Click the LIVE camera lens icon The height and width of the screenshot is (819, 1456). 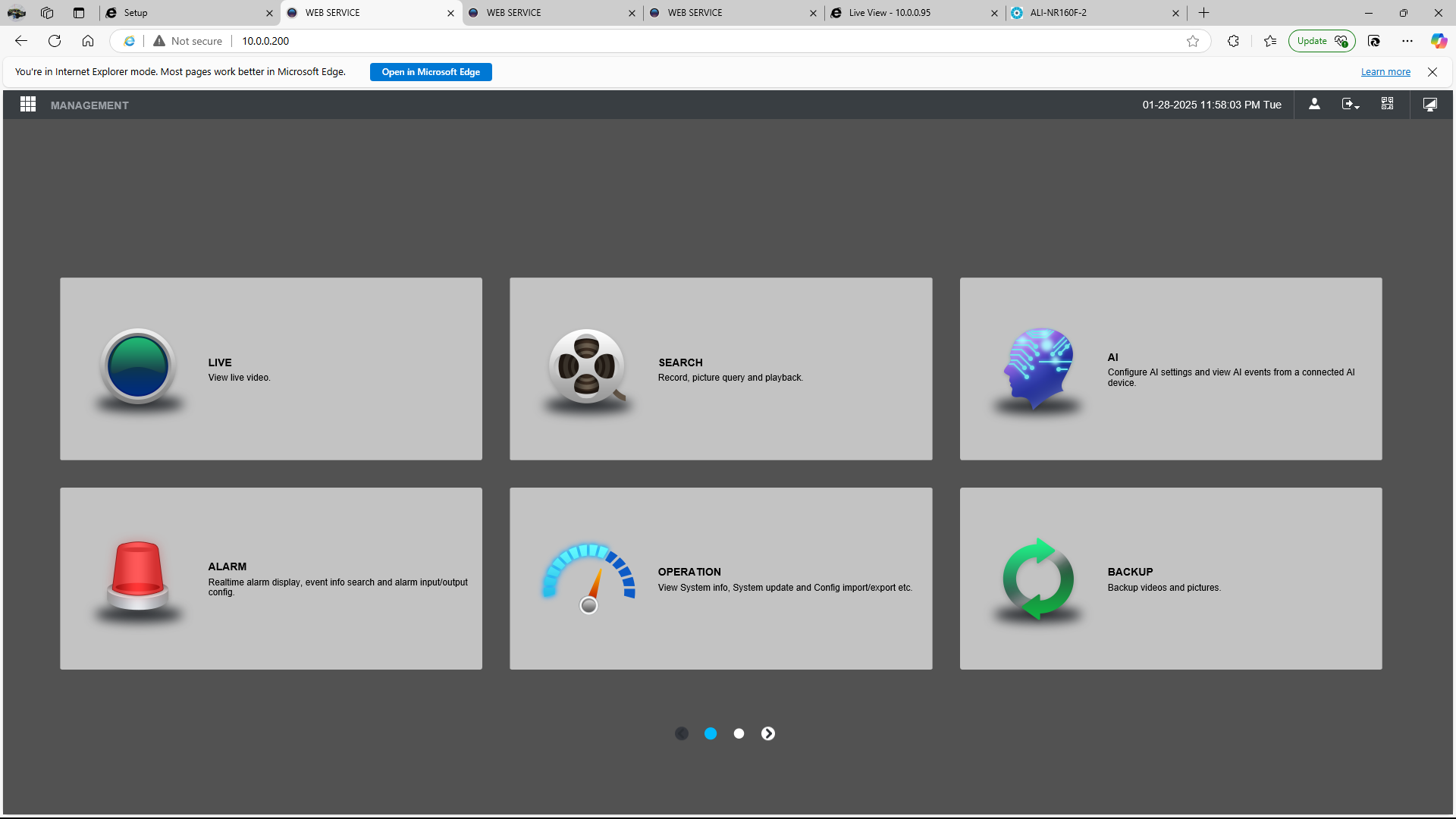pyautogui.click(x=138, y=367)
